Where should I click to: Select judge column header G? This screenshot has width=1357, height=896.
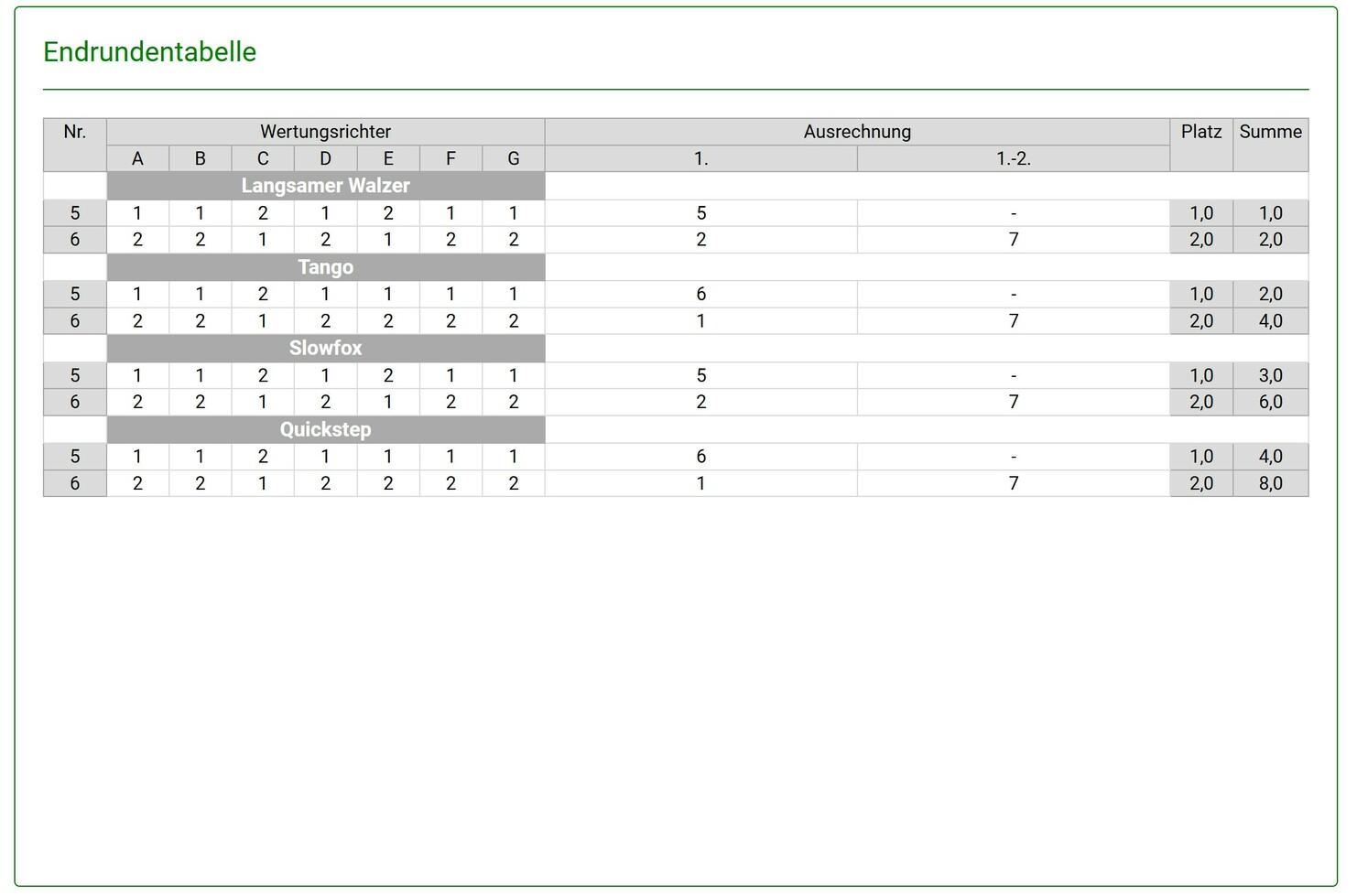pos(513,159)
